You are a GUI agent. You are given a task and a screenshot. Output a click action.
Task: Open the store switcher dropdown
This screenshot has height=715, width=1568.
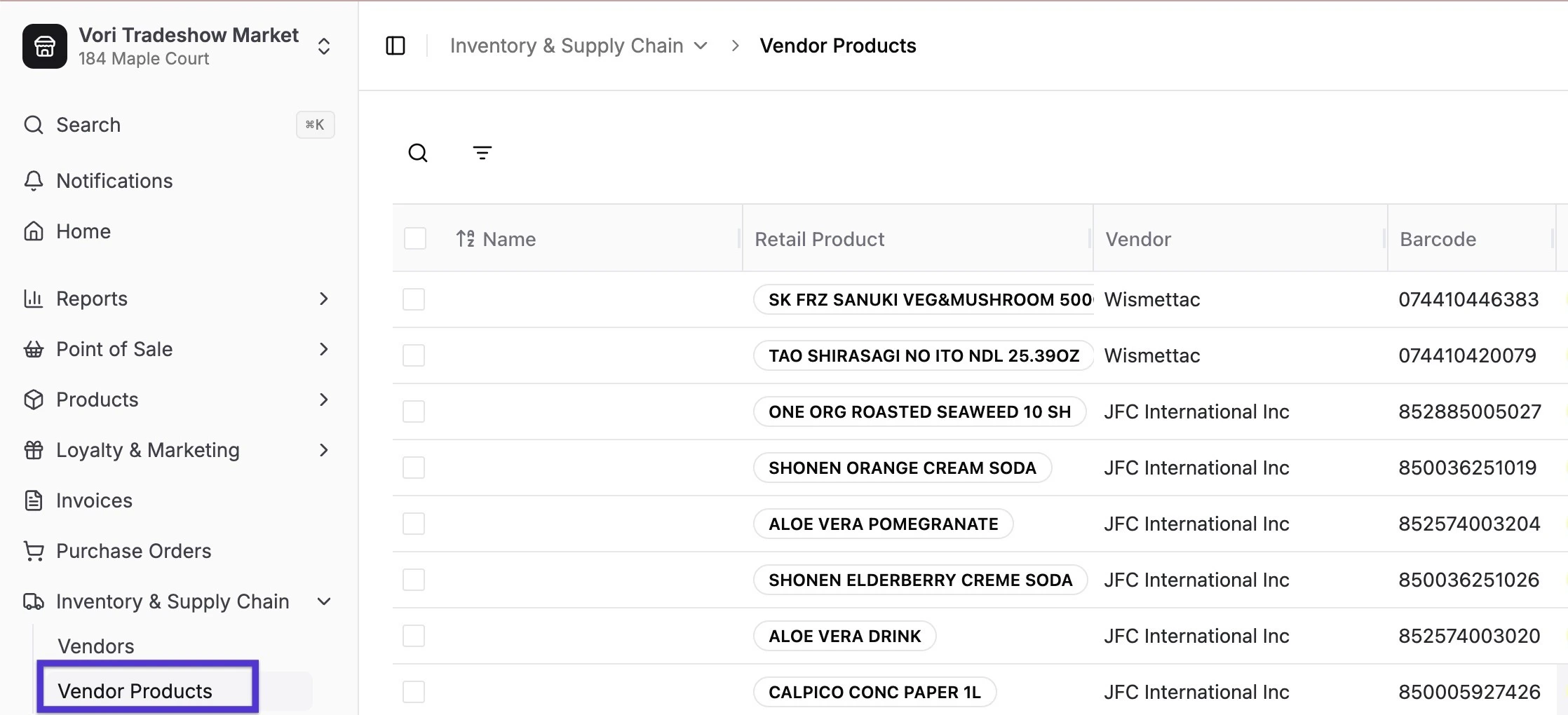pyautogui.click(x=324, y=46)
